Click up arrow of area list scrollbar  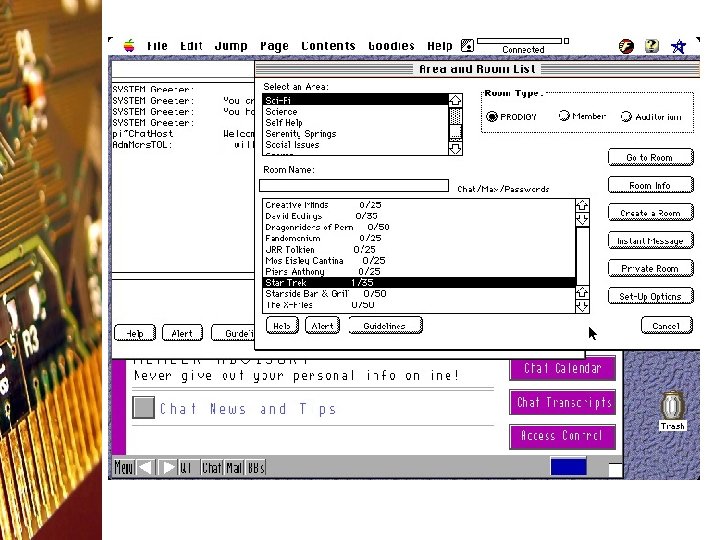pyautogui.click(x=455, y=100)
